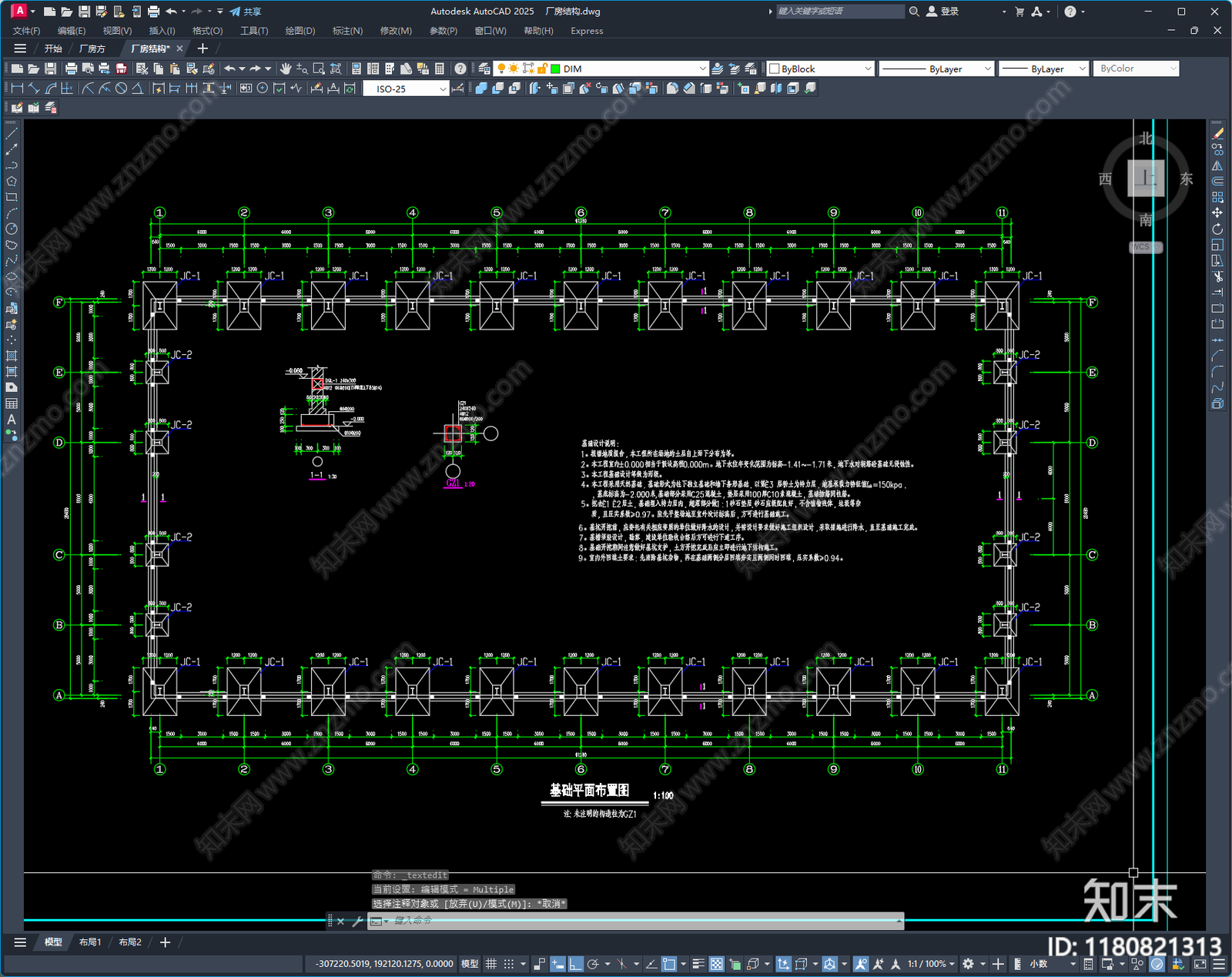Open the ByLayer lineweight dropdown
Screen dimensions: 1232x977
[1044, 69]
